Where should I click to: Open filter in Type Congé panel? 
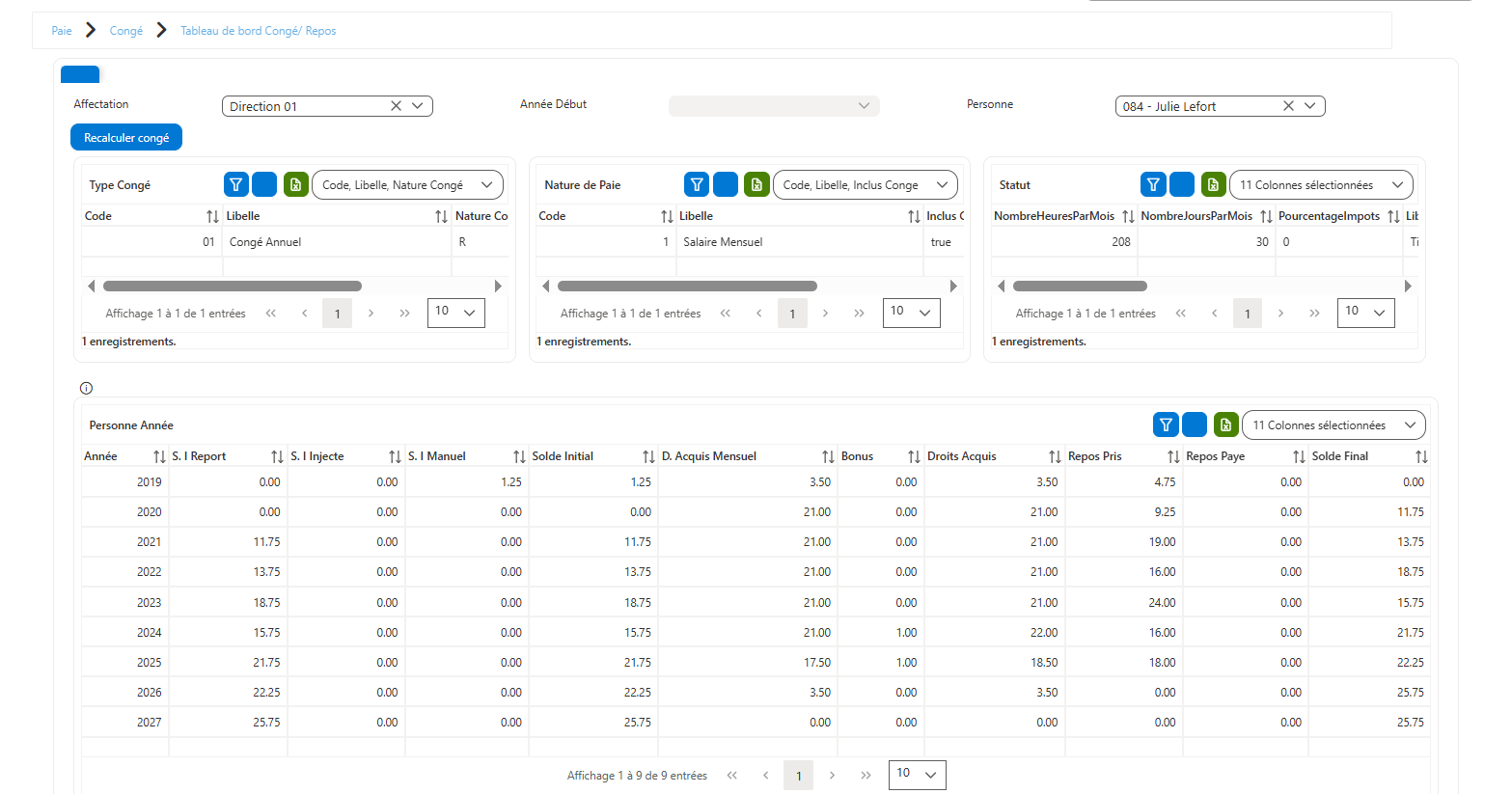click(x=236, y=184)
